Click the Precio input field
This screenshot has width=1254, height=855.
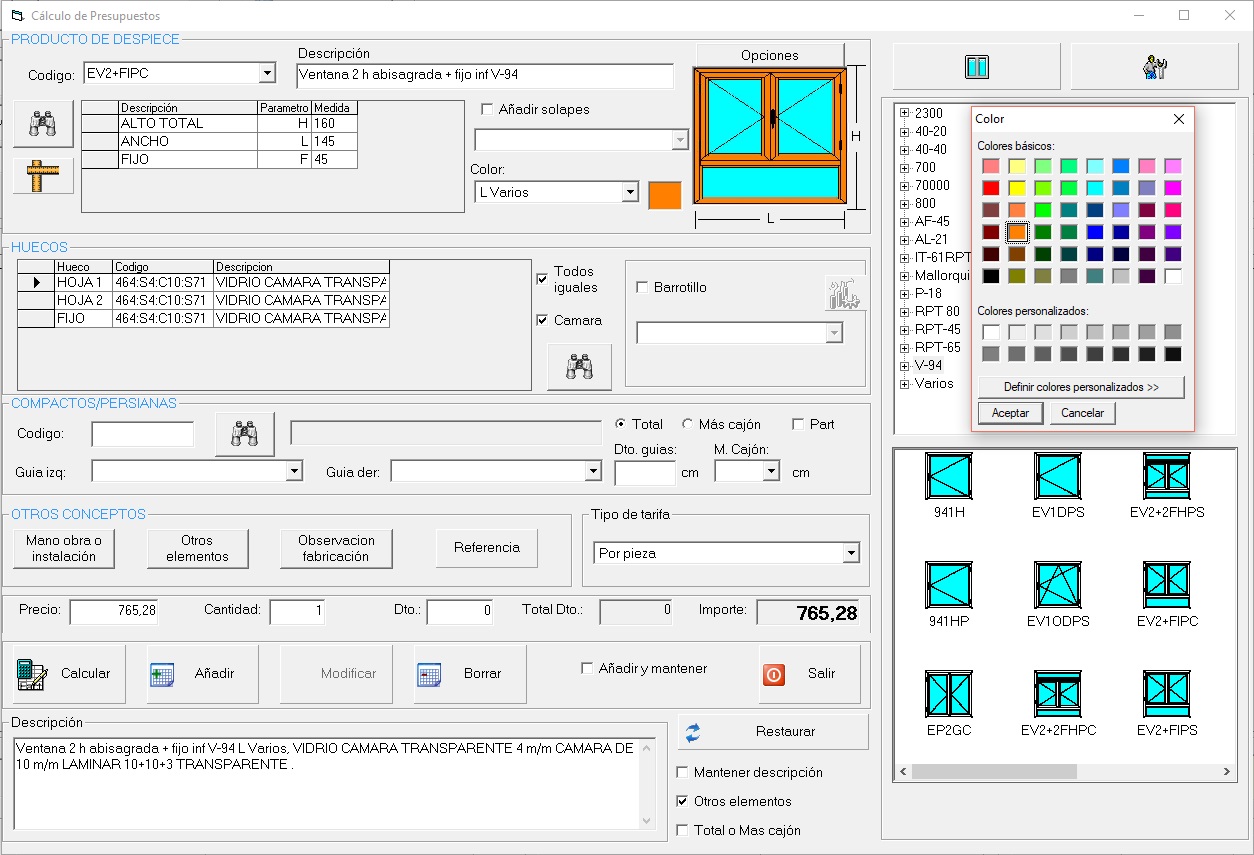point(113,611)
